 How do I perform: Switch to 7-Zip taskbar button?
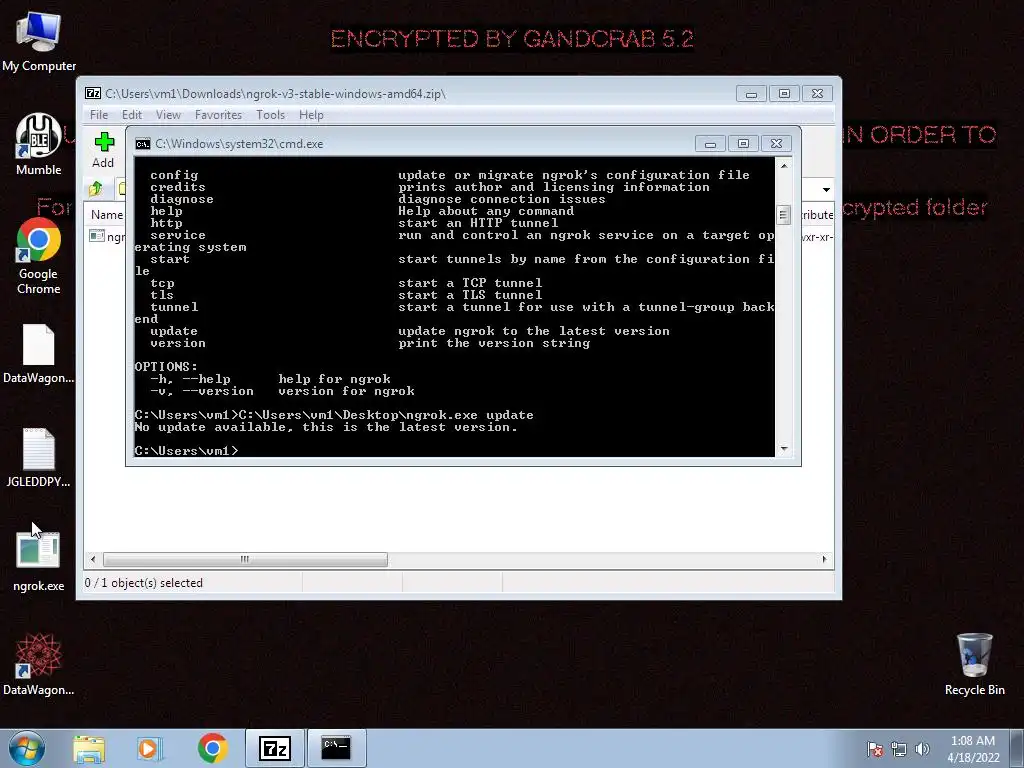point(274,748)
